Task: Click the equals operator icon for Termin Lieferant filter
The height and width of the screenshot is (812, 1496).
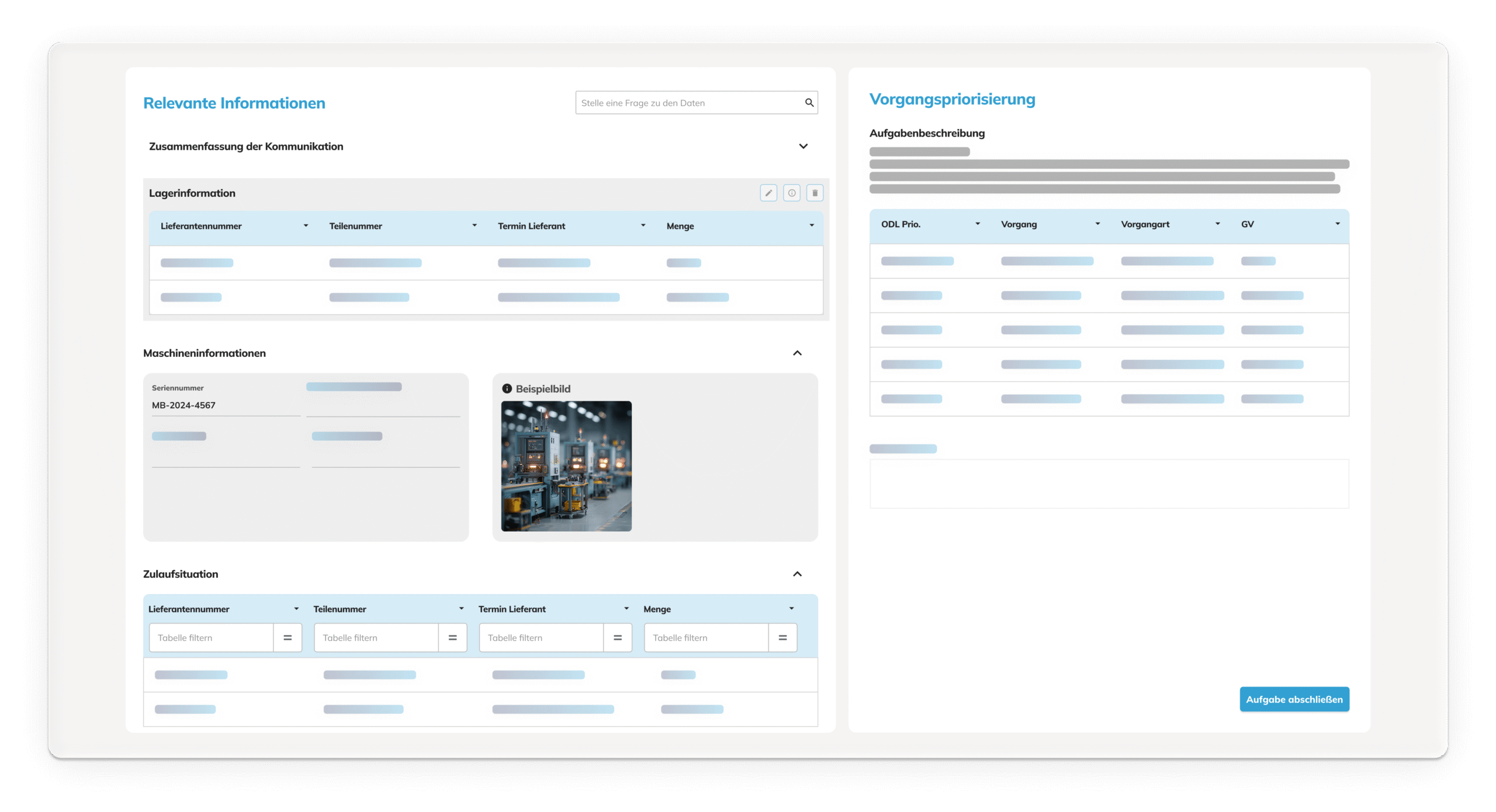Action: 618,638
